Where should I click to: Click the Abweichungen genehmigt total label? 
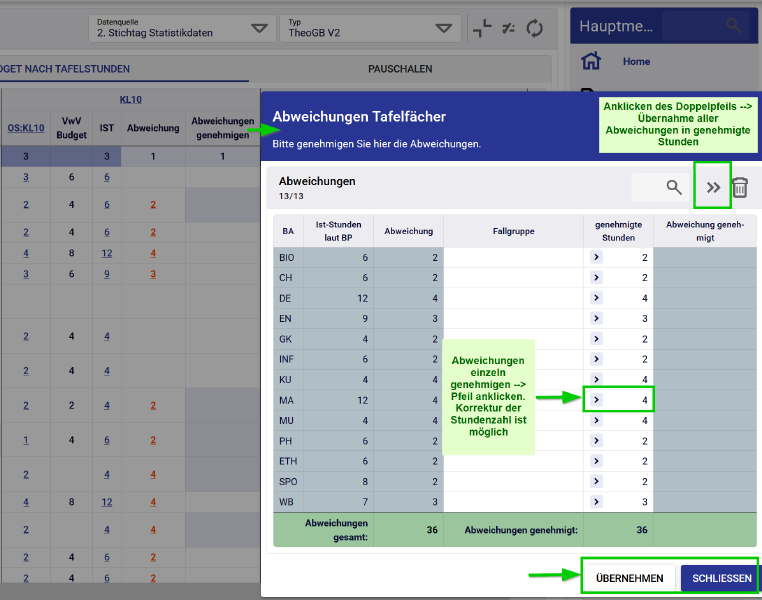pyautogui.click(x=521, y=530)
